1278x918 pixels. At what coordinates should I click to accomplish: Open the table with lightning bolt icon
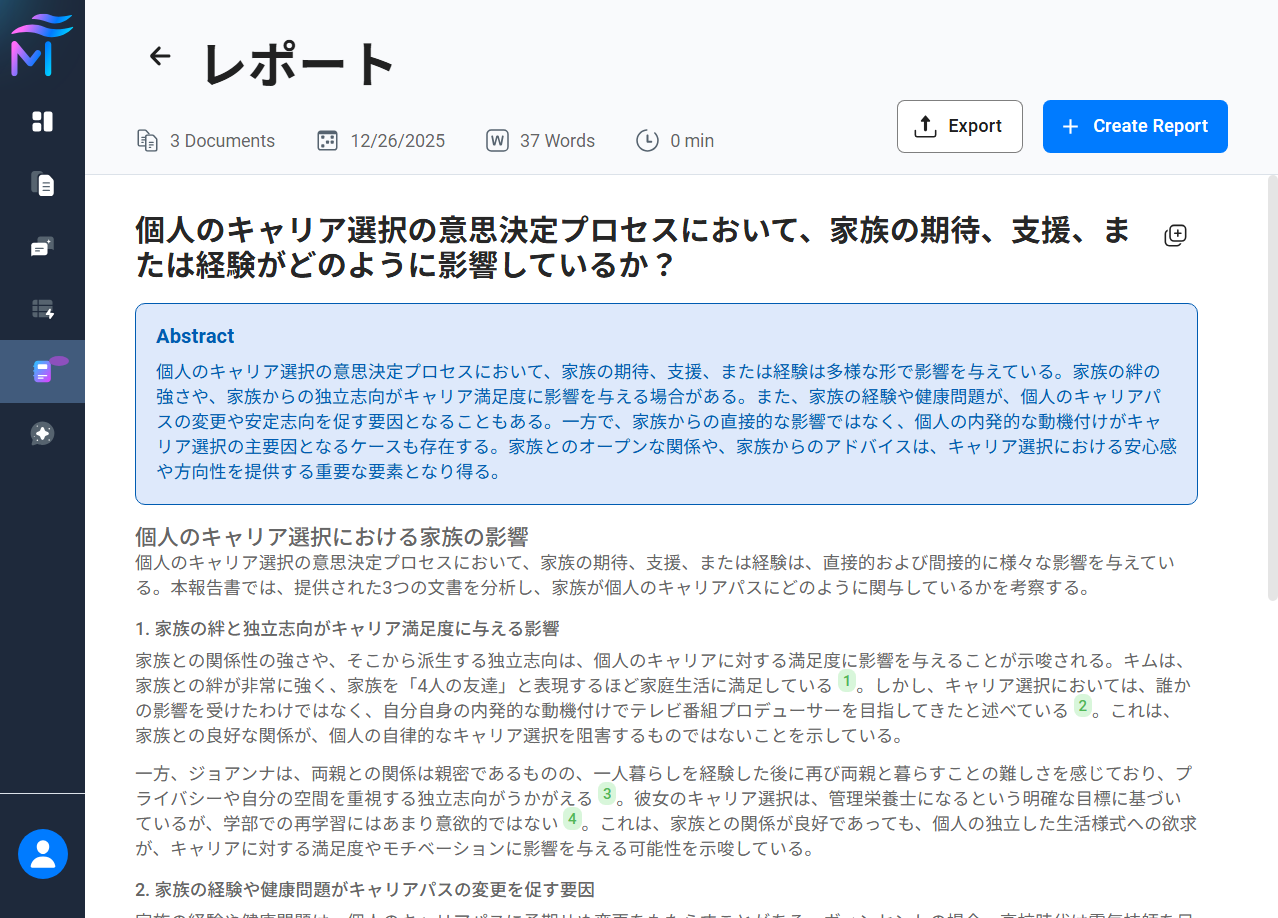click(x=42, y=310)
